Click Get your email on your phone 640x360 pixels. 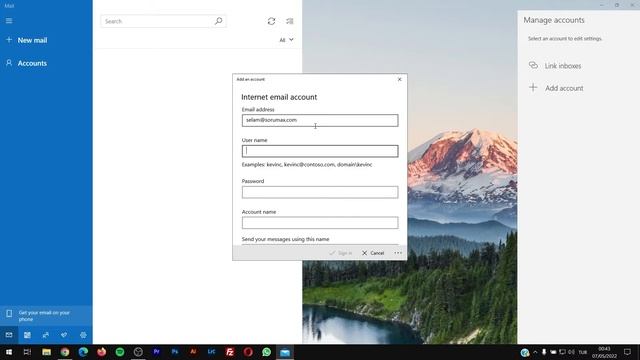[x=46, y=316]
